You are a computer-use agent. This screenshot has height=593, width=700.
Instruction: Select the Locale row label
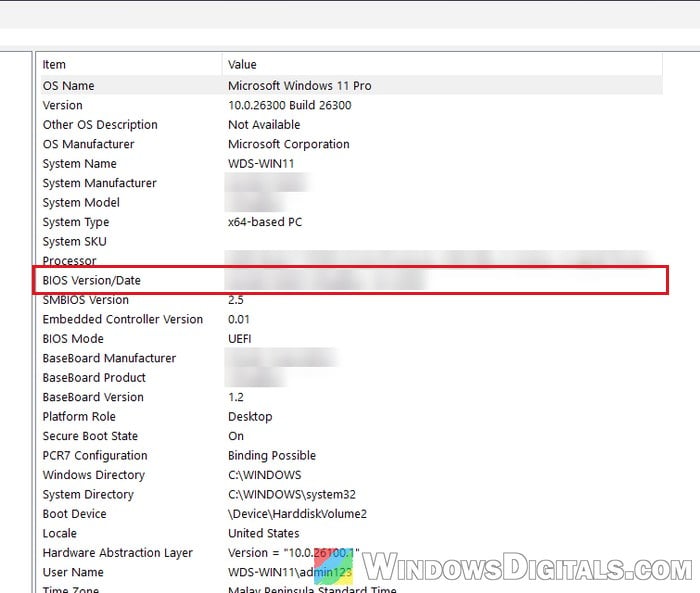(x=59, y=534)
